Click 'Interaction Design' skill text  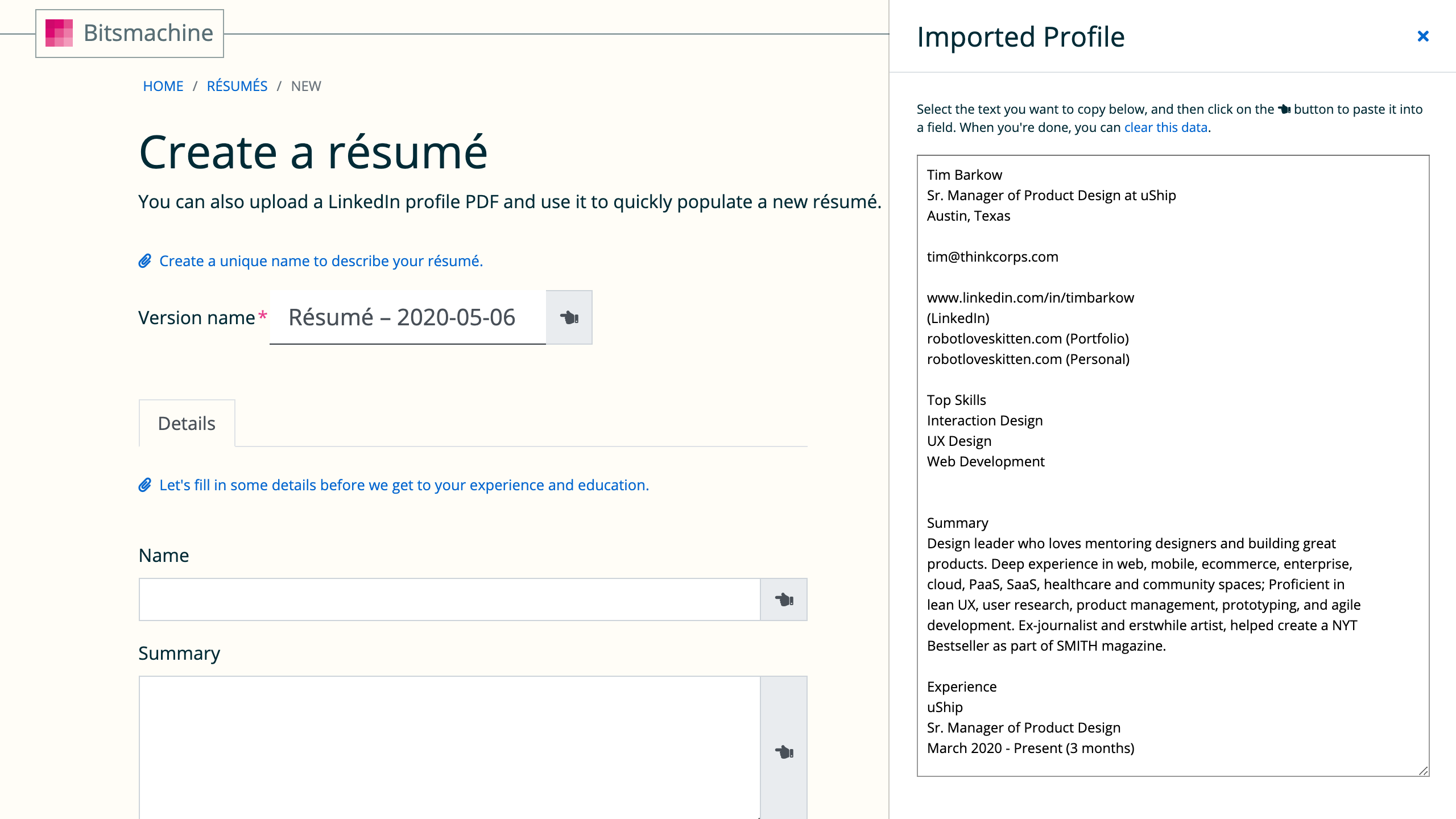point(985,420)
